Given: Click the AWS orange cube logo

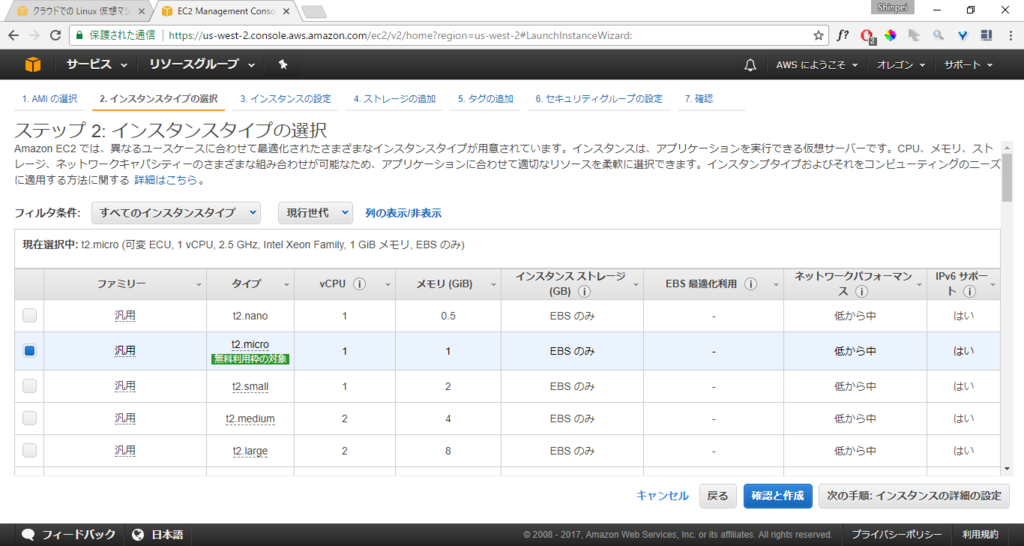Looking at the screenshot, I should 33,65.
